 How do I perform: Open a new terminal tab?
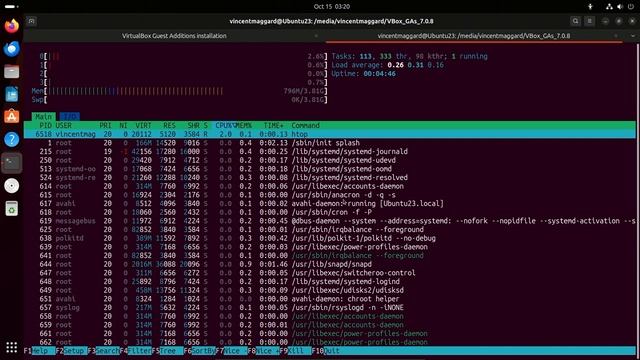click(x=31, y=21)
